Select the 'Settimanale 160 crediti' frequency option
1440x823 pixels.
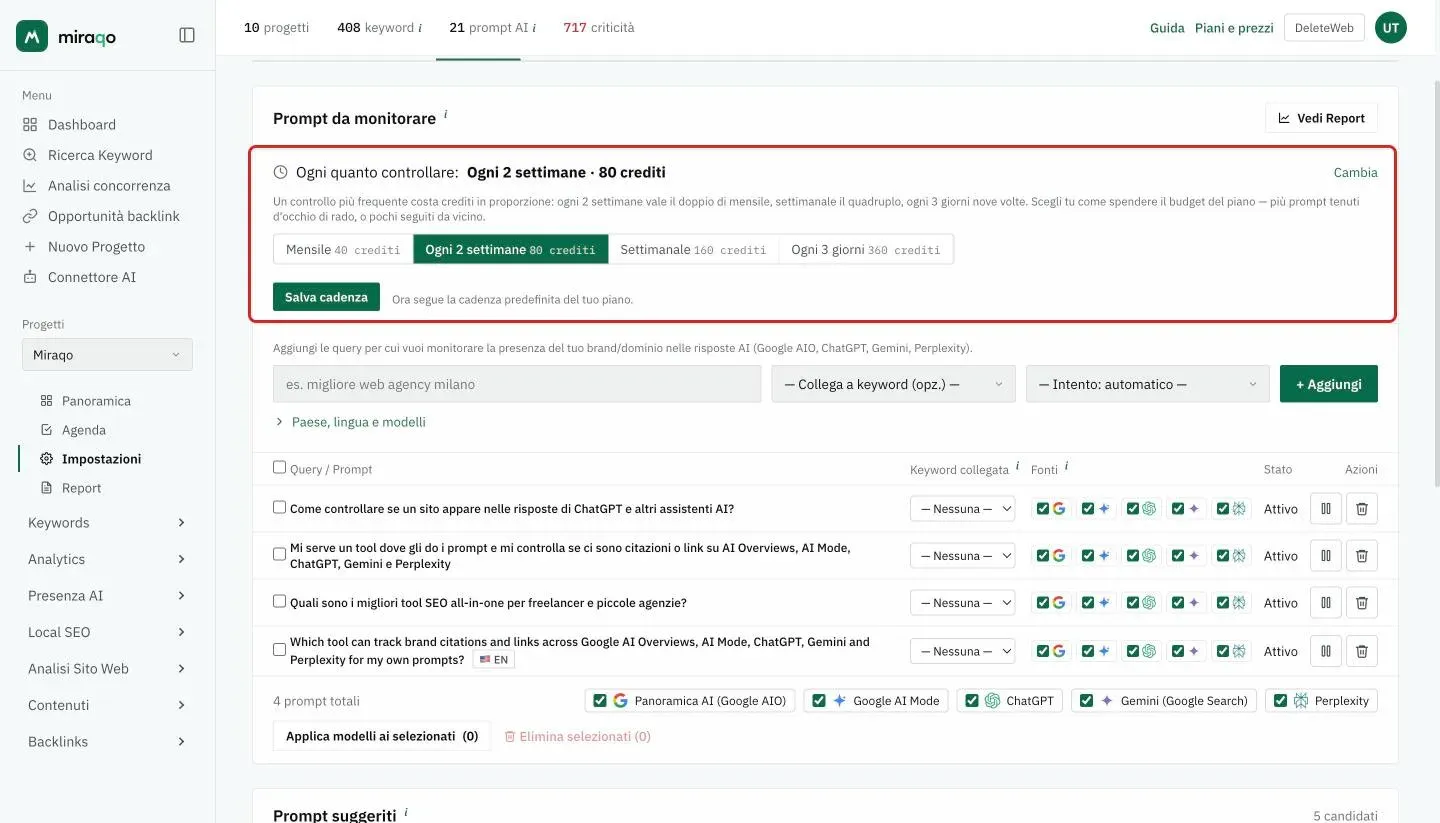pos(693,249)
